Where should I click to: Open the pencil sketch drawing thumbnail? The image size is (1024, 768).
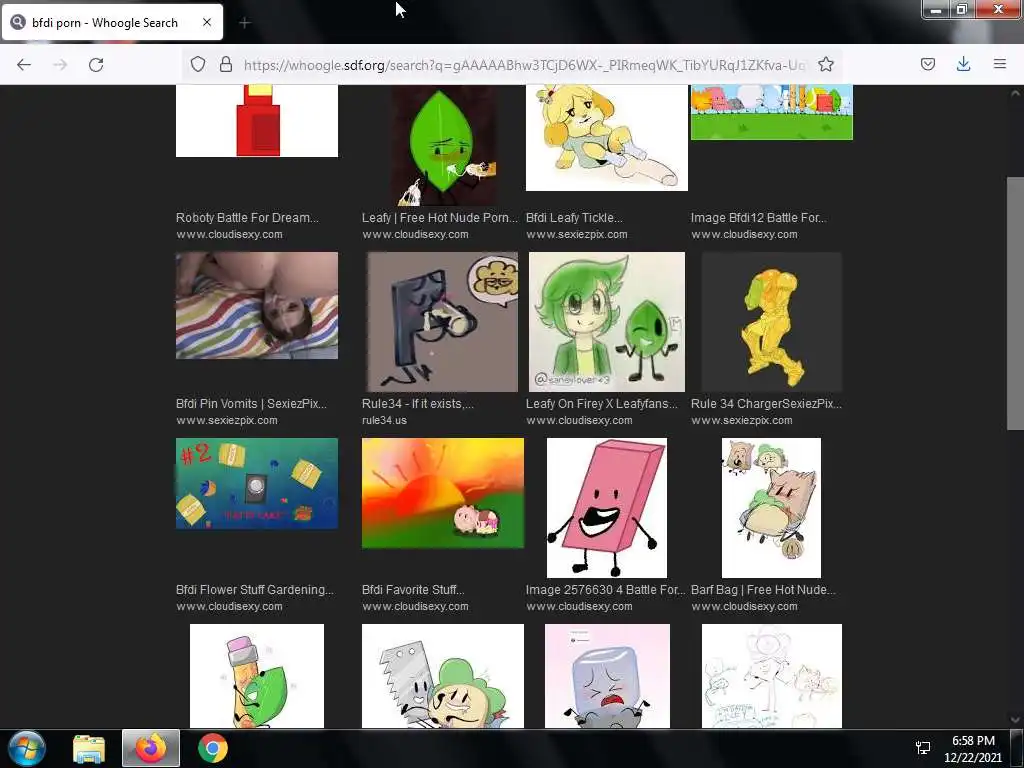click(772, 676)
